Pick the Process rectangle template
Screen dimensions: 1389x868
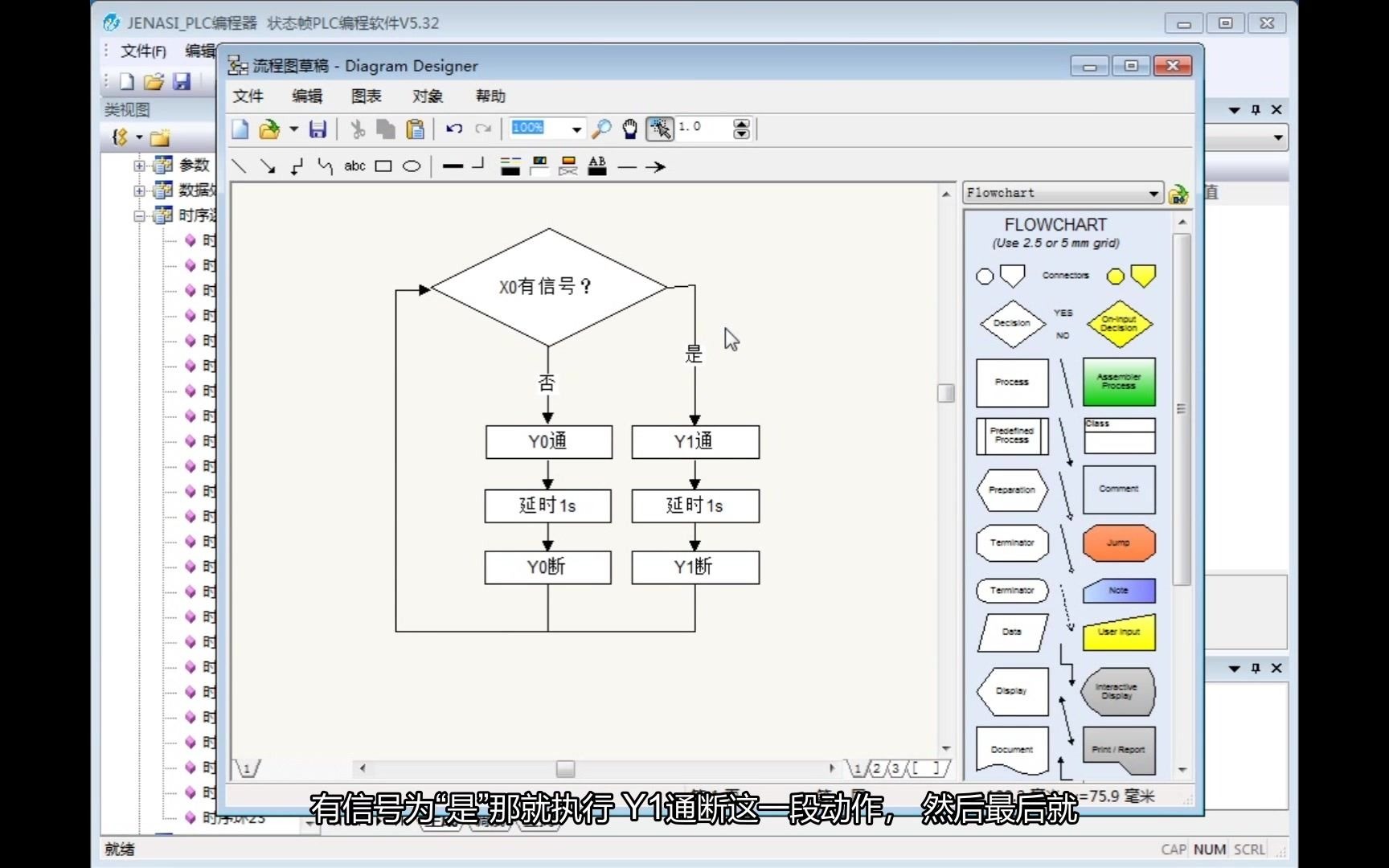pyautogui.click(x=1012, y=383)
